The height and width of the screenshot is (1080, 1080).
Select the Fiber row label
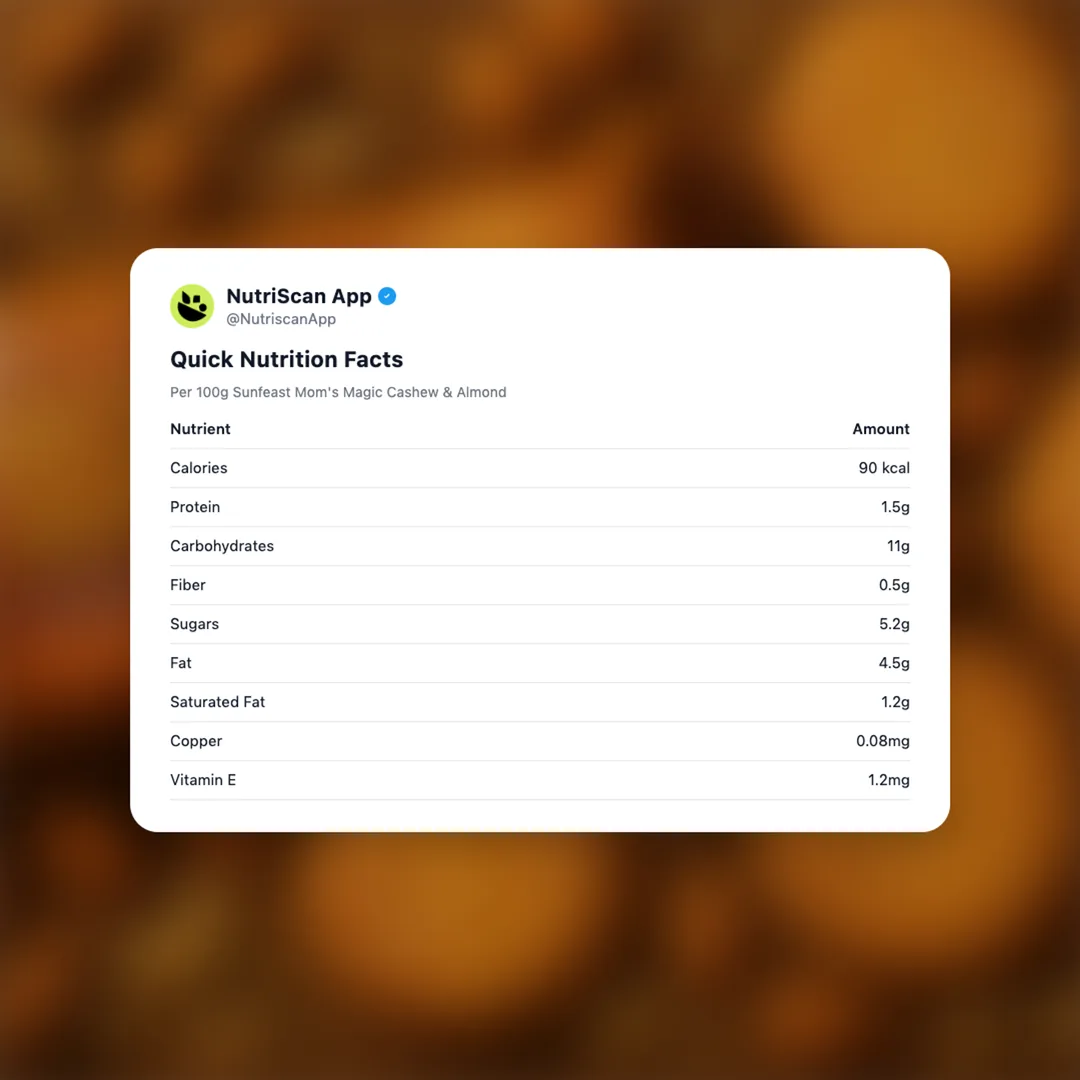click(188, 585)
